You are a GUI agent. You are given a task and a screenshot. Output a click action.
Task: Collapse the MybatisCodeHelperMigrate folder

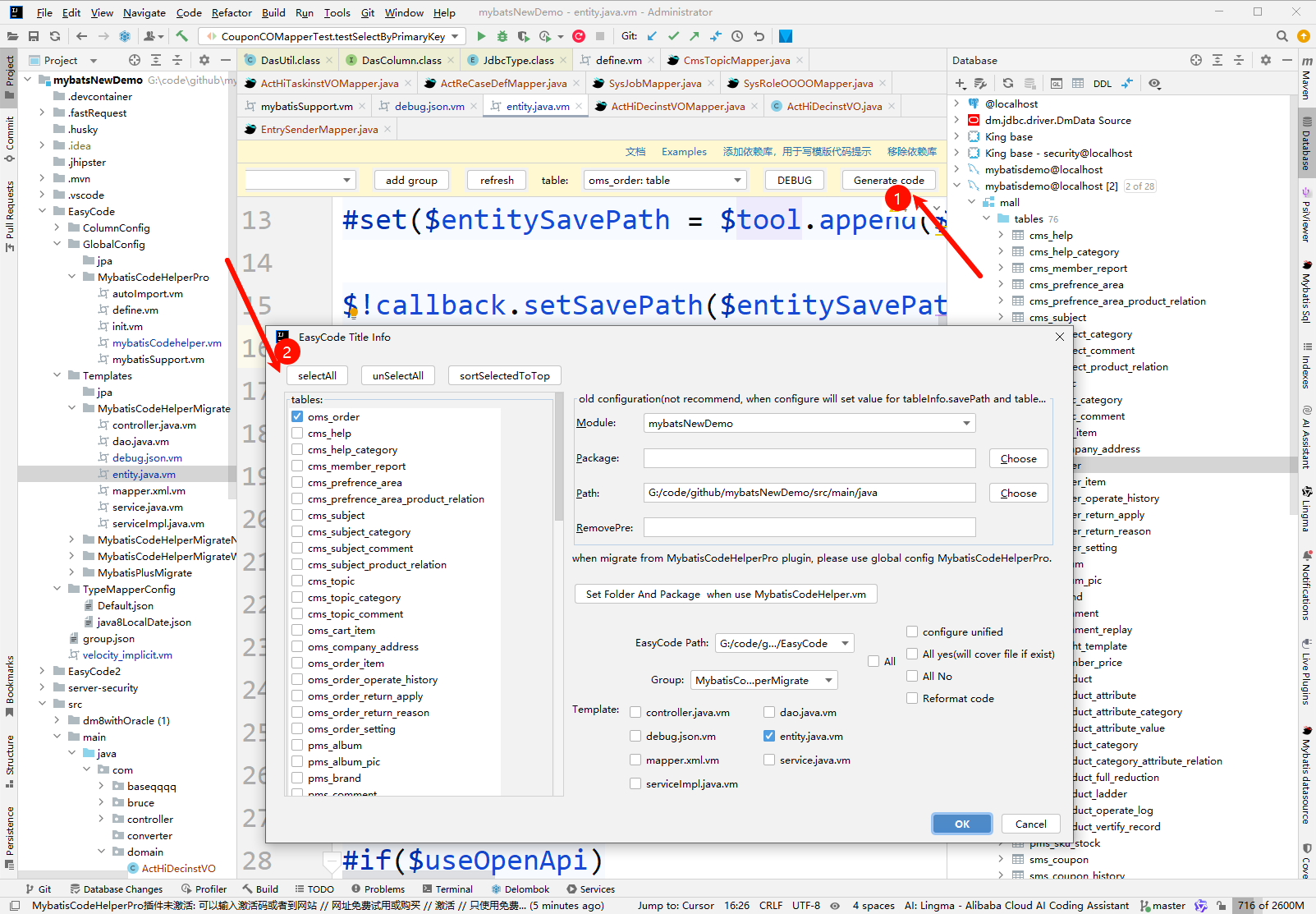click(72, 408)
